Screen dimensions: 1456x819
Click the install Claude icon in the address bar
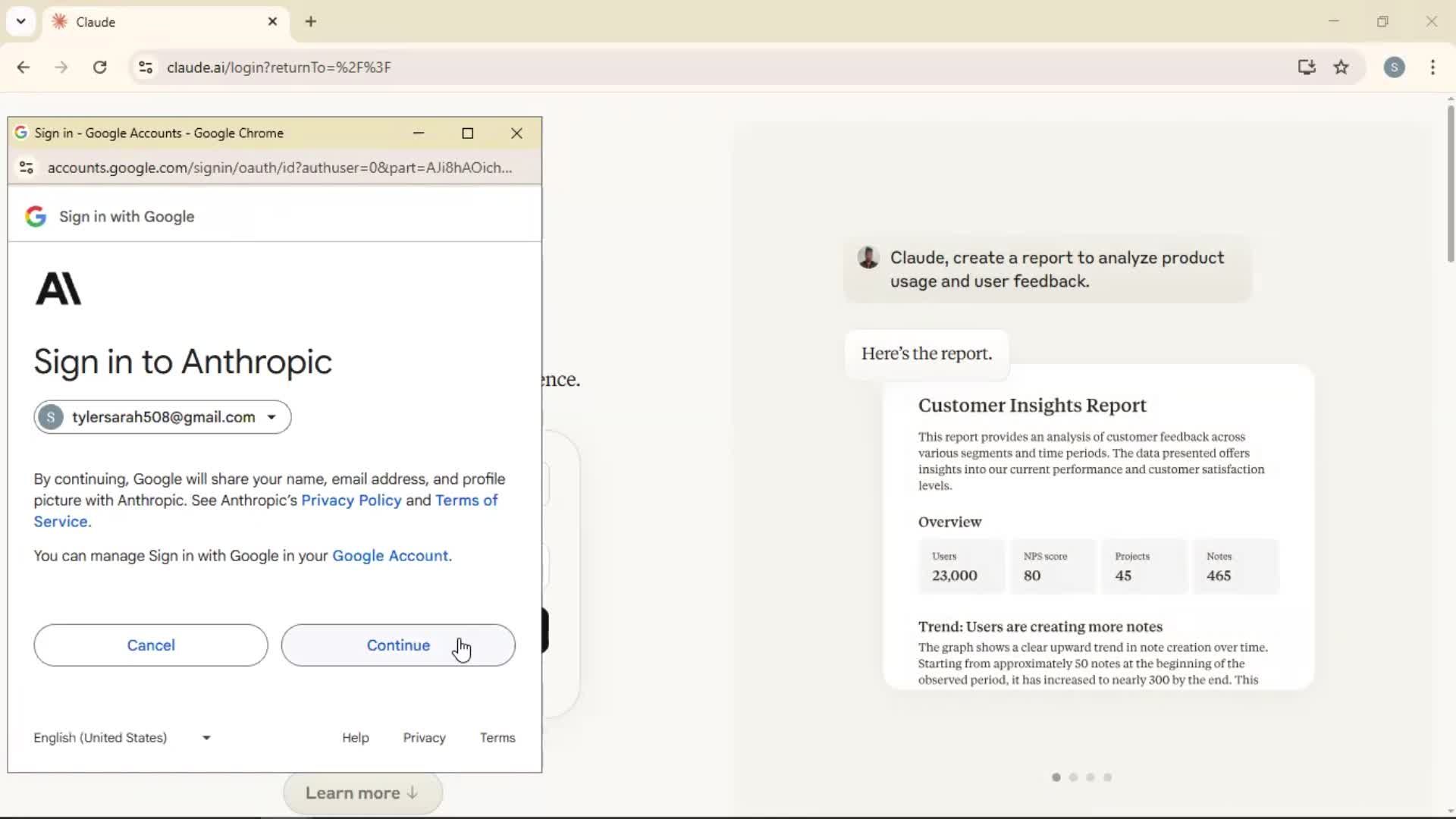[x=1306, y=67]
